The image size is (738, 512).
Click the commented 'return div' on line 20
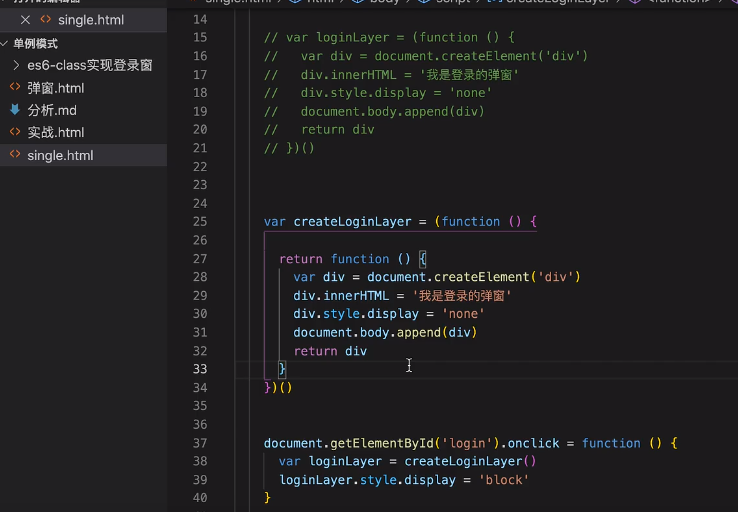[x=337, y=129]
